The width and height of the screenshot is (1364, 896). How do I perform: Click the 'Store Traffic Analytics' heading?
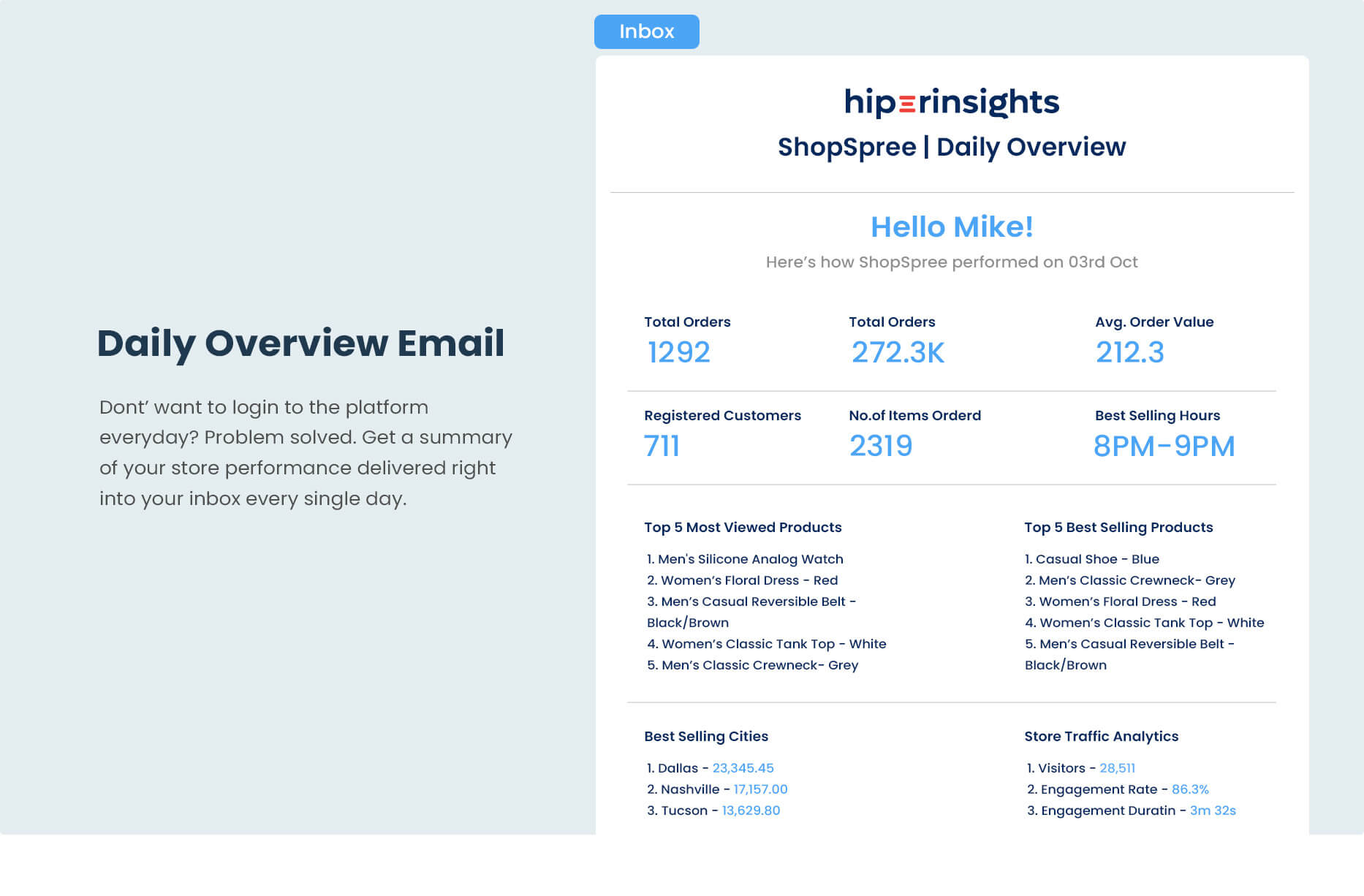tap(1101, 736)
